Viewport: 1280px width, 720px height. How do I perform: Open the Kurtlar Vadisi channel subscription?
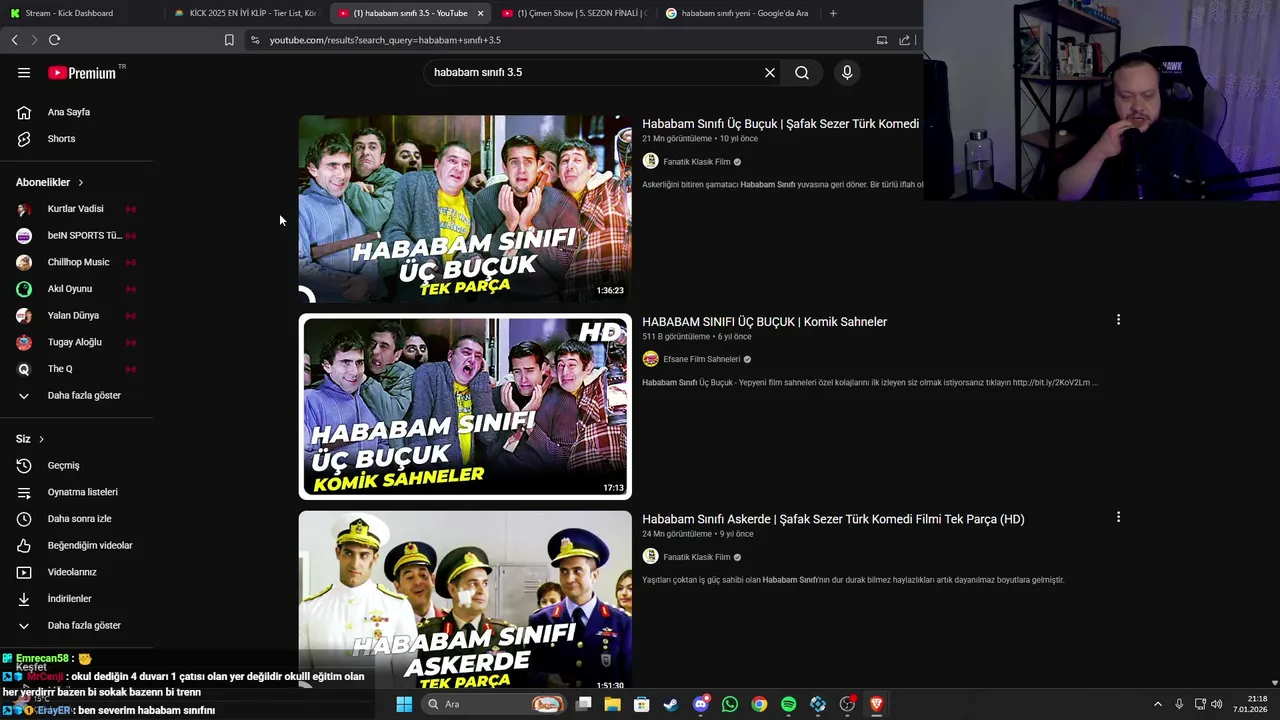click(75, 209)
